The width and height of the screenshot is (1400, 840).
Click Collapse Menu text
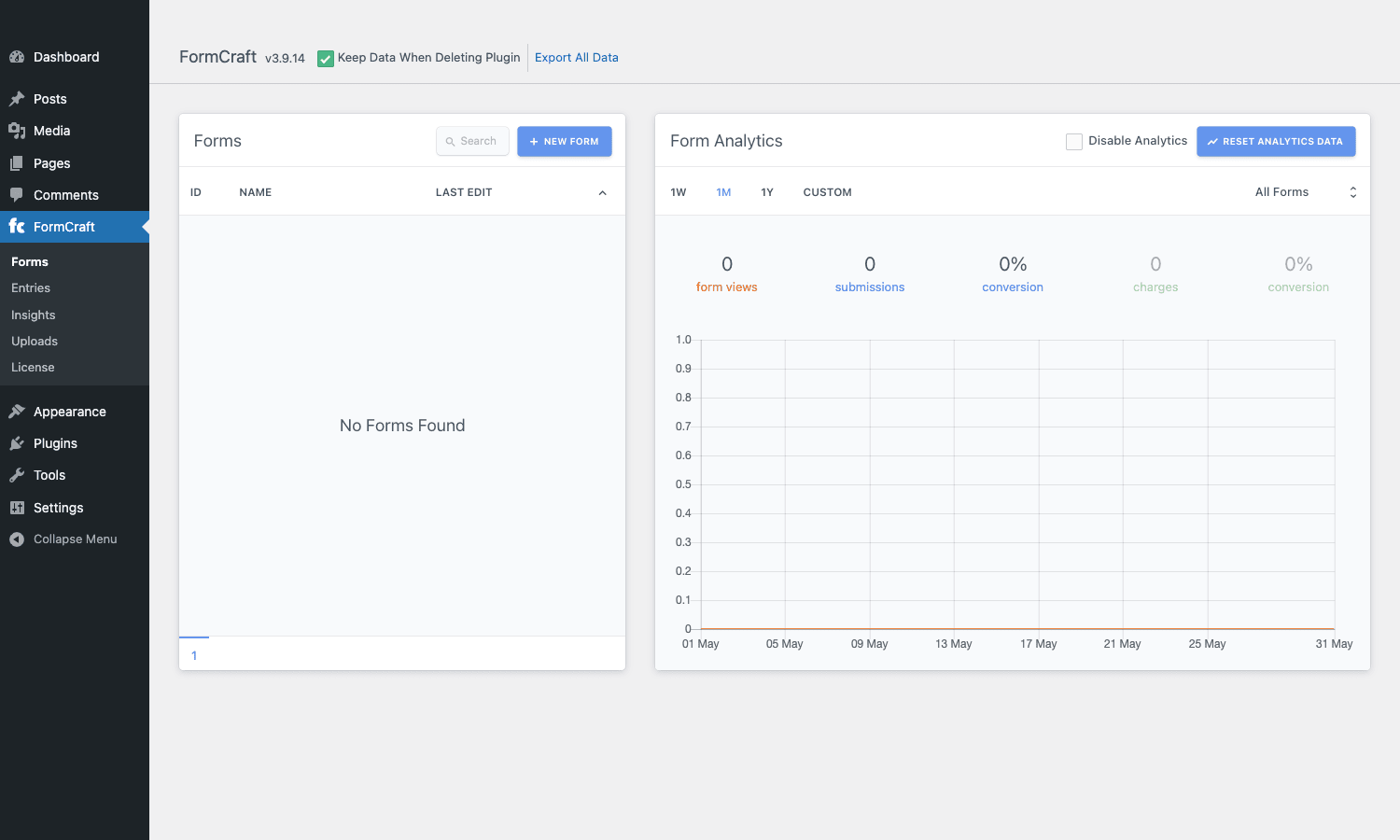coord(76,539)
